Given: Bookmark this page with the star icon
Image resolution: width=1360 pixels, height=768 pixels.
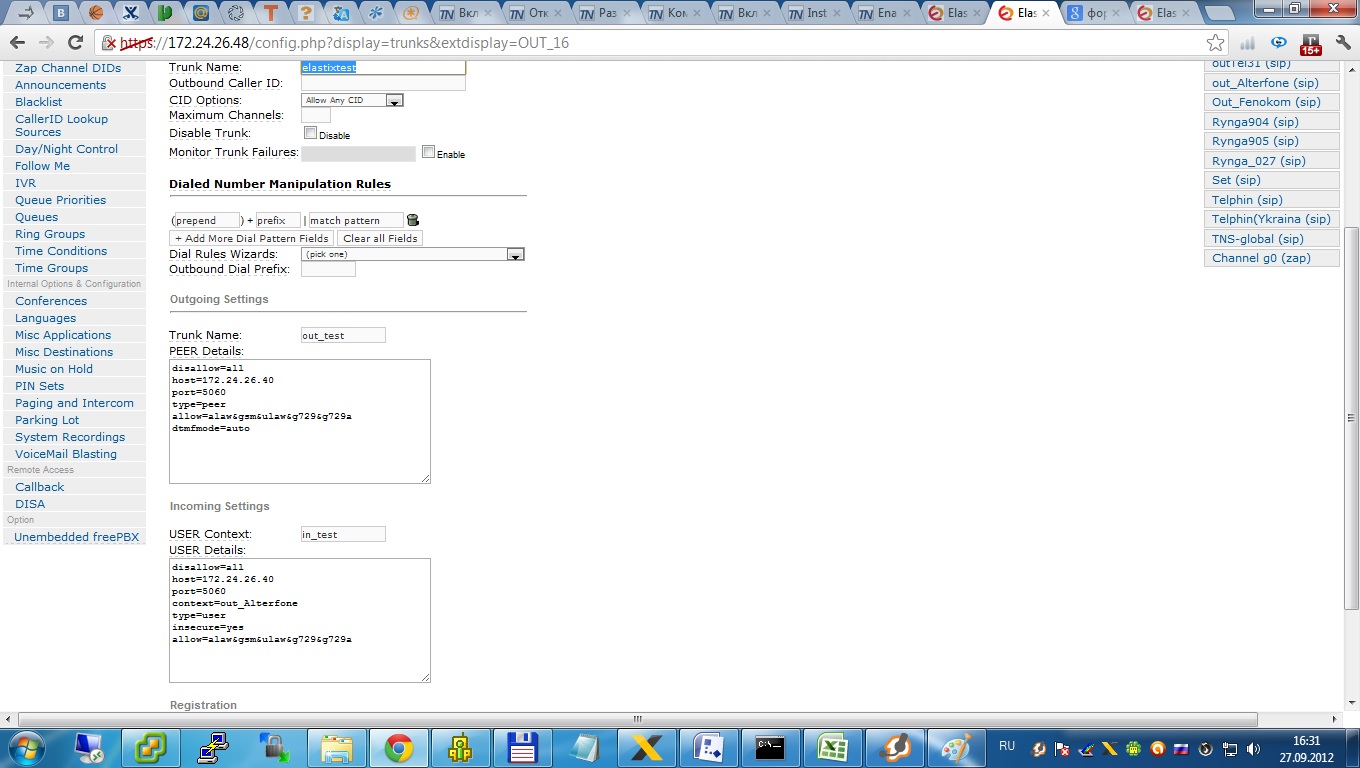Looking at the screenshot, I should (1215, 43).
